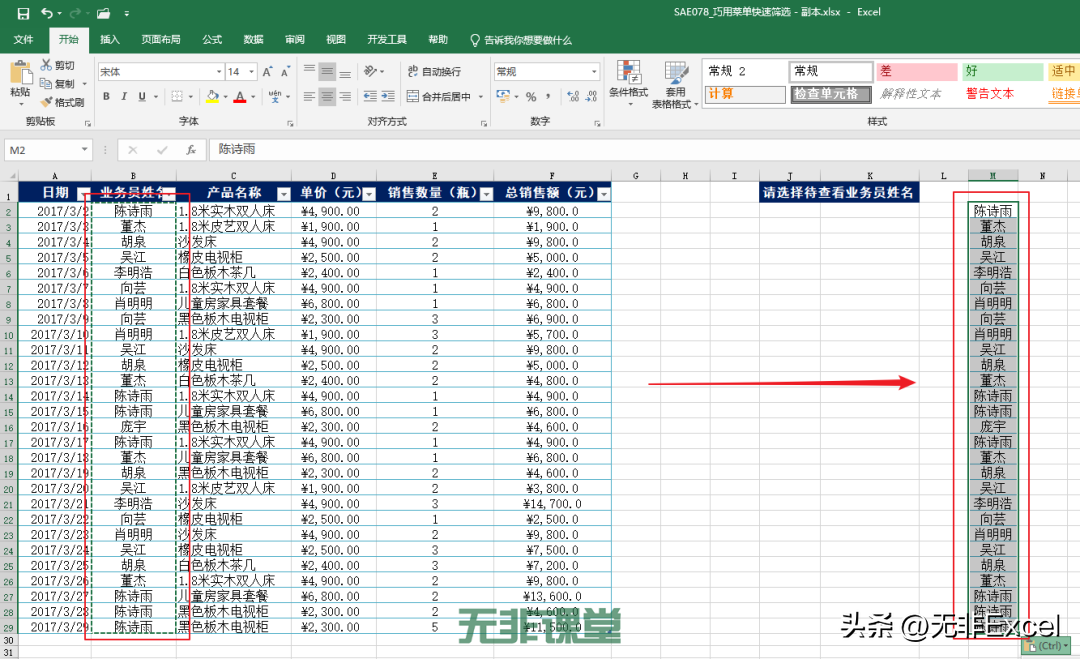Switch to the 开发工具 tab
1080x659 pixels.
click(x=387, y=40)
